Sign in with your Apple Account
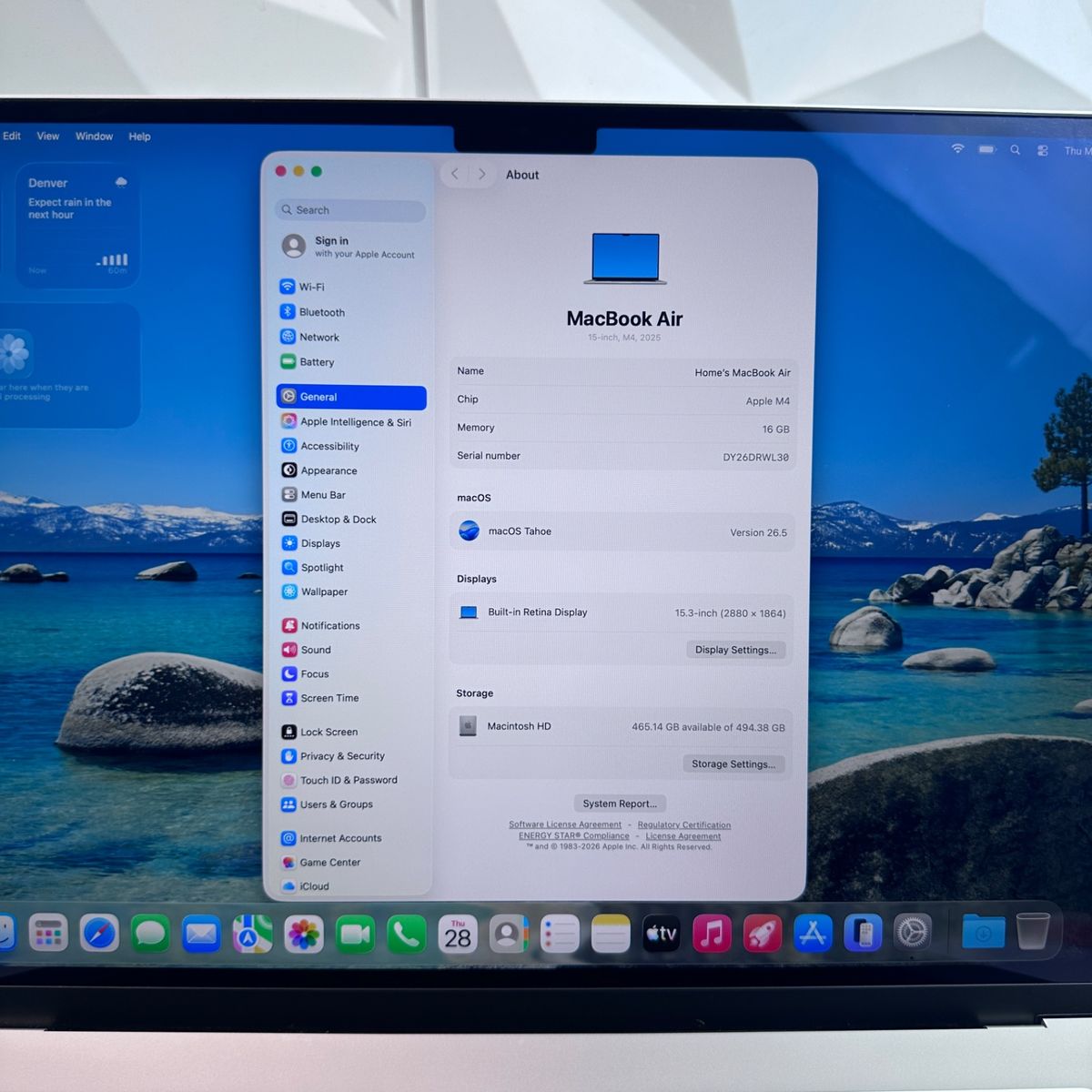This screenshot has width=1092, height=1092. [350, 247]
